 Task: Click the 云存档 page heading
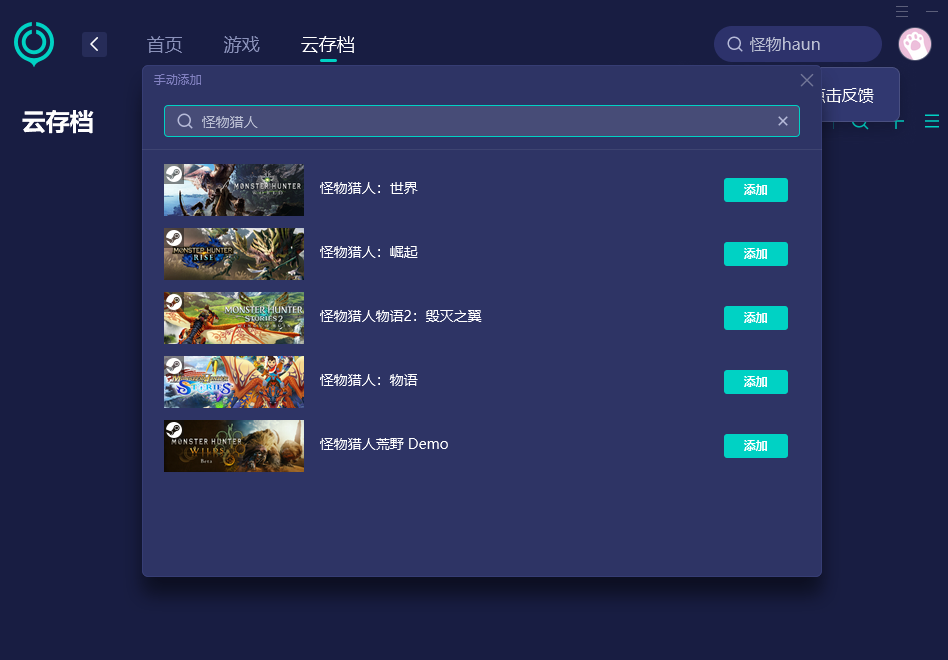(x=57, y=122)
